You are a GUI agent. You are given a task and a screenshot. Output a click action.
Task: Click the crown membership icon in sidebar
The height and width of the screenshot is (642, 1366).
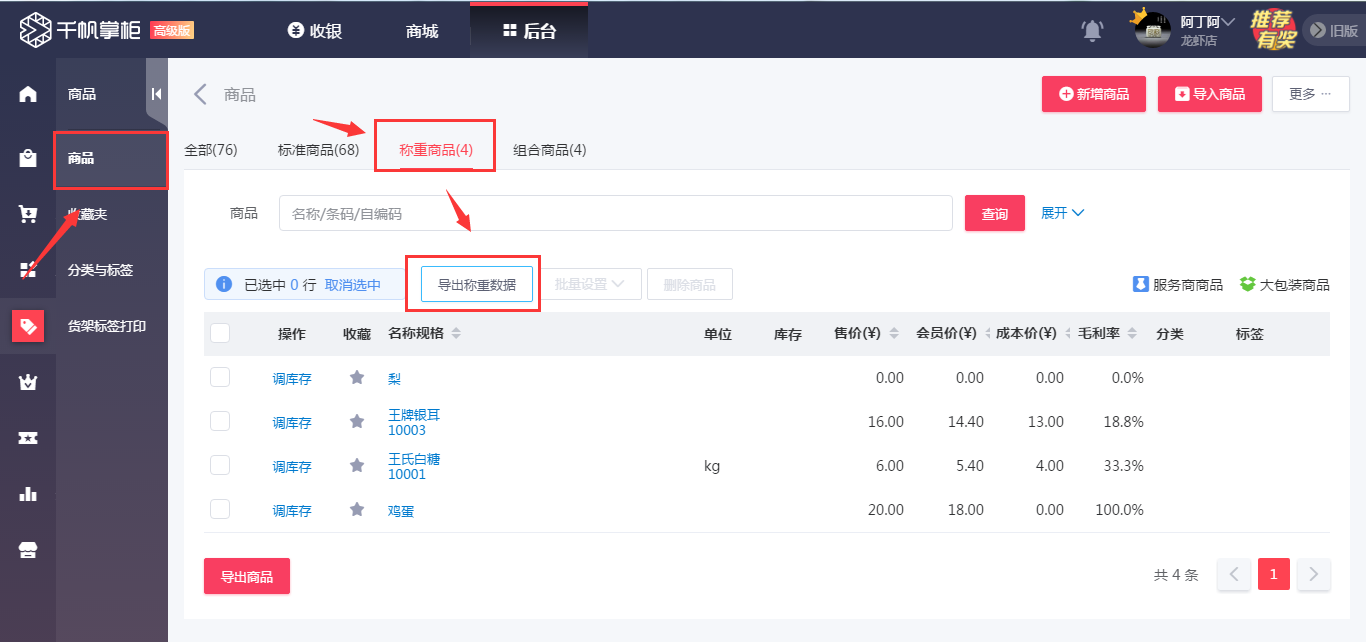point(27,382)
